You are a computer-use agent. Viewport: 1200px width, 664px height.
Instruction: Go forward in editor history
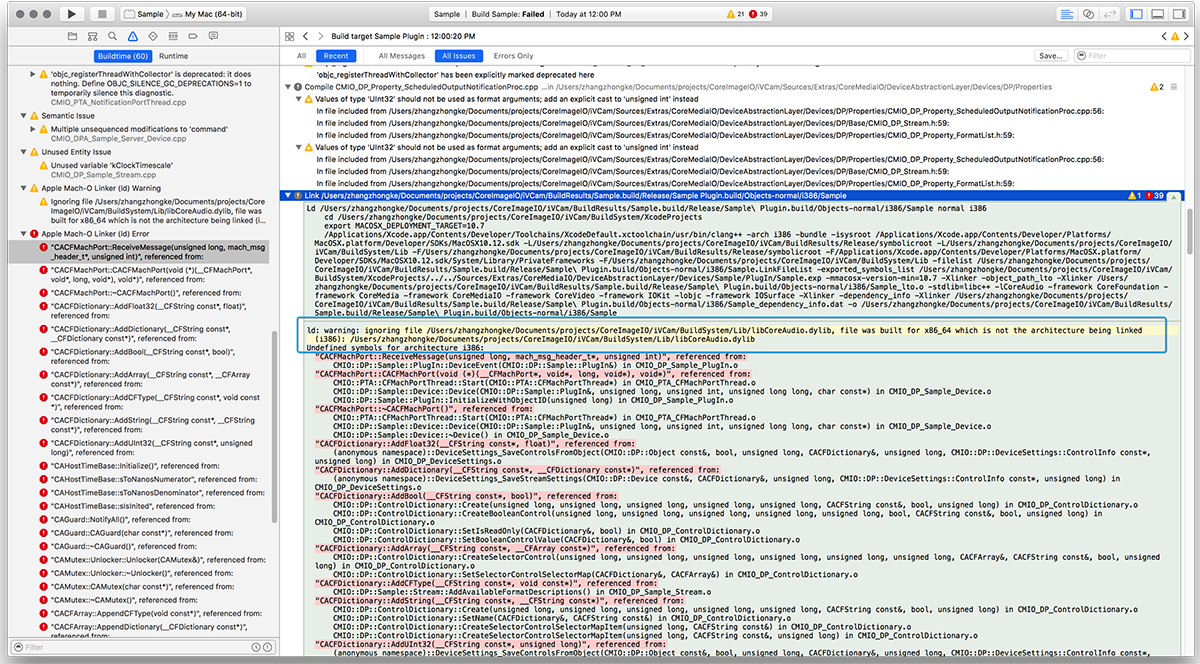tap(321, 35)
